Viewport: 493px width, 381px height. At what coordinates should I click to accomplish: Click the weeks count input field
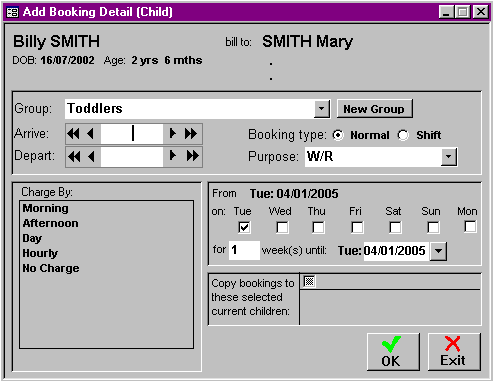244,250
